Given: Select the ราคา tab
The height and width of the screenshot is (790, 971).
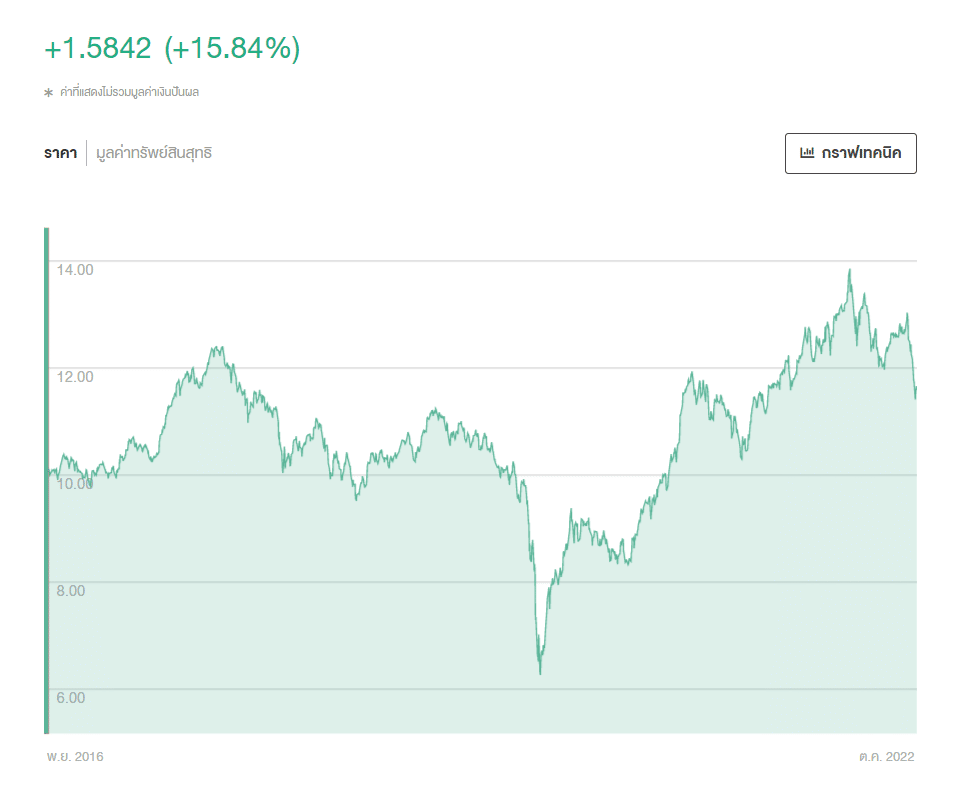Looking at the screenshot, I should click(60, 153).
